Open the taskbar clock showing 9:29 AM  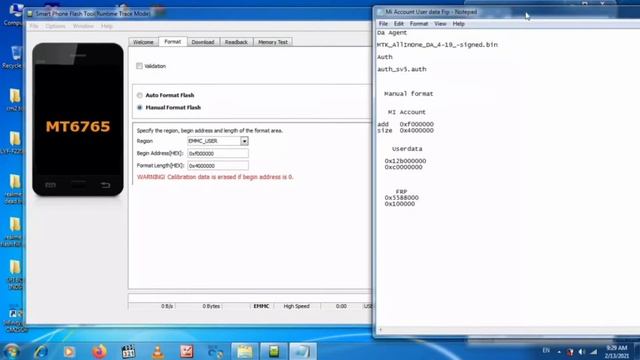click(x=616, y=352)
